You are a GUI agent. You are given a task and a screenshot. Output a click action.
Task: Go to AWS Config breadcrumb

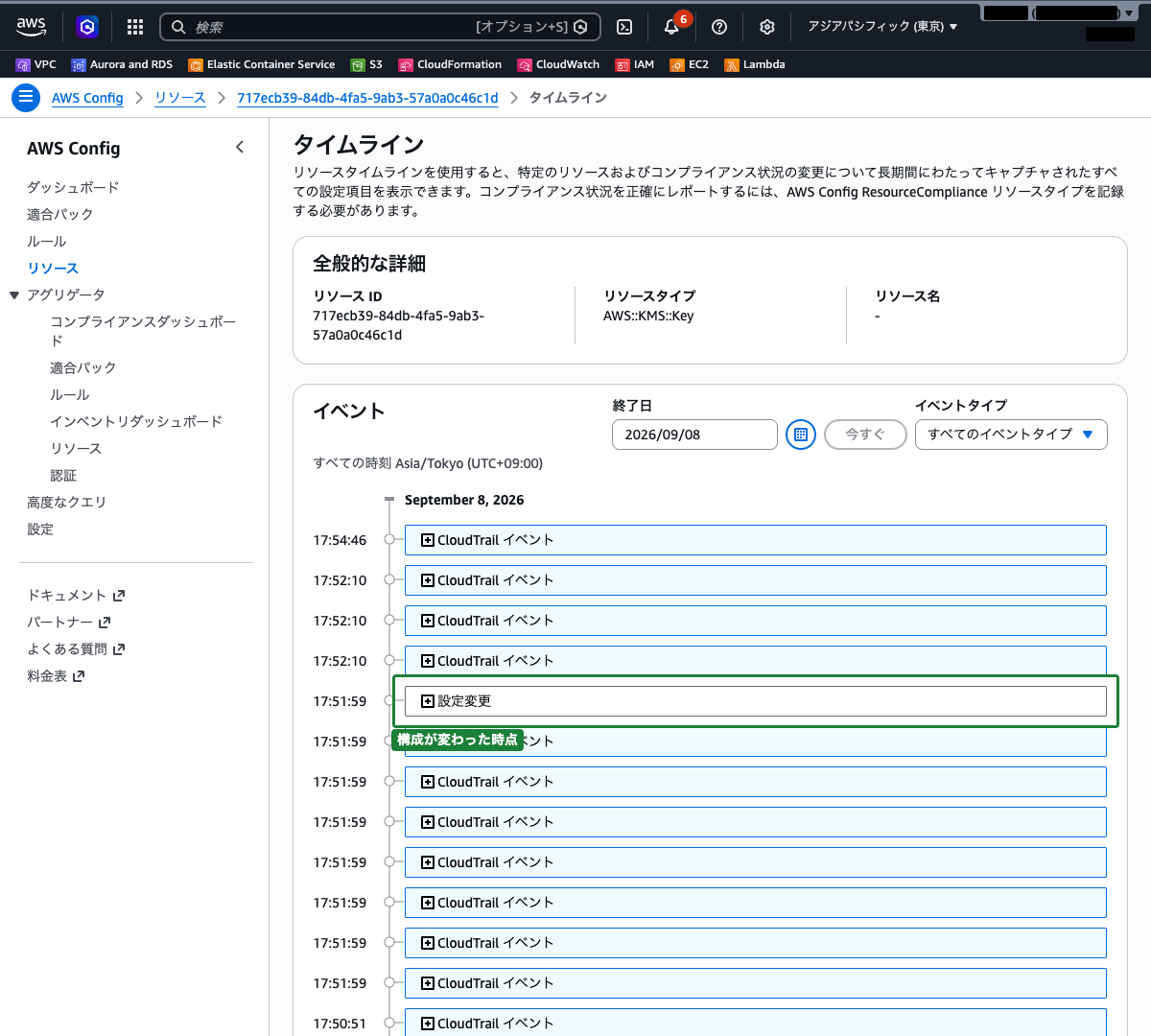pos(87,98)
